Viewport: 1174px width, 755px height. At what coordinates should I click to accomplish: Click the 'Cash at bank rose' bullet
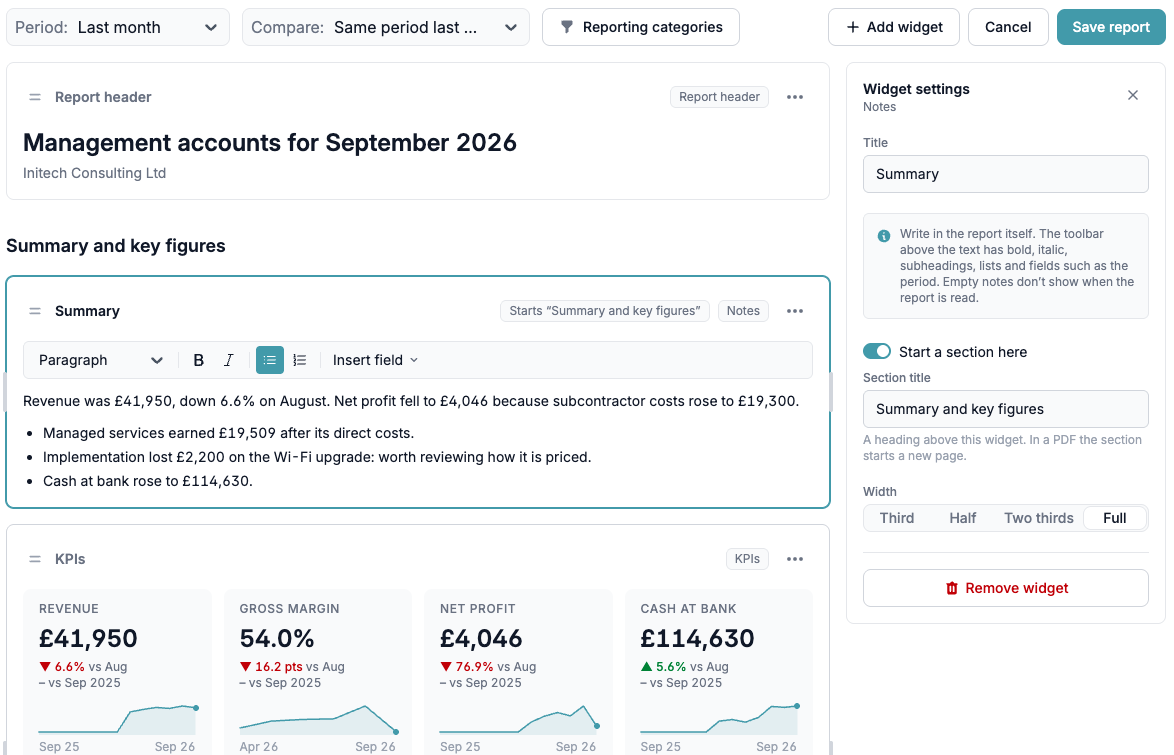point(147,481)
